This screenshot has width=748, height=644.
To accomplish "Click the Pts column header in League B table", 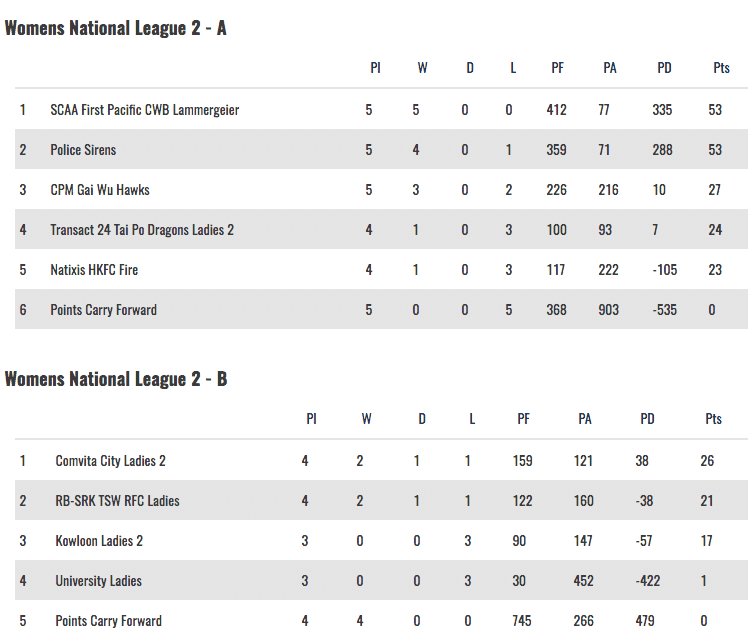I will click(713, 419).
